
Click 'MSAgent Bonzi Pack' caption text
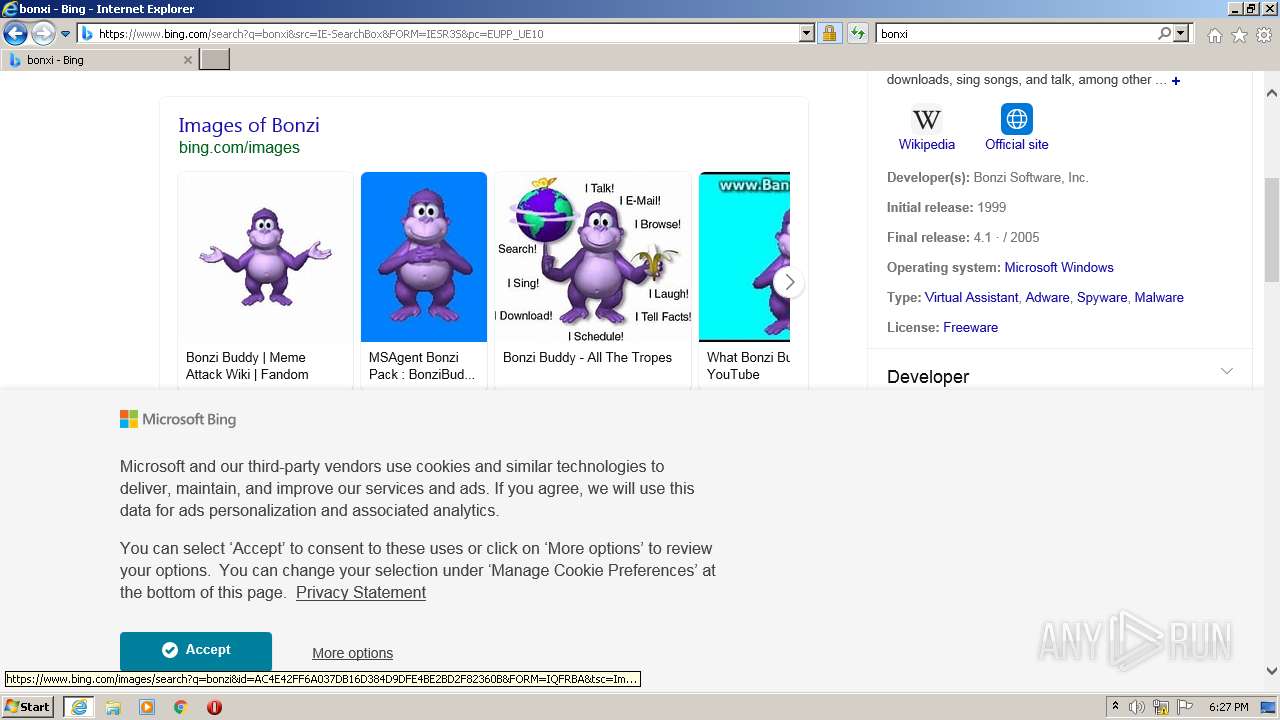click(422, 366)
